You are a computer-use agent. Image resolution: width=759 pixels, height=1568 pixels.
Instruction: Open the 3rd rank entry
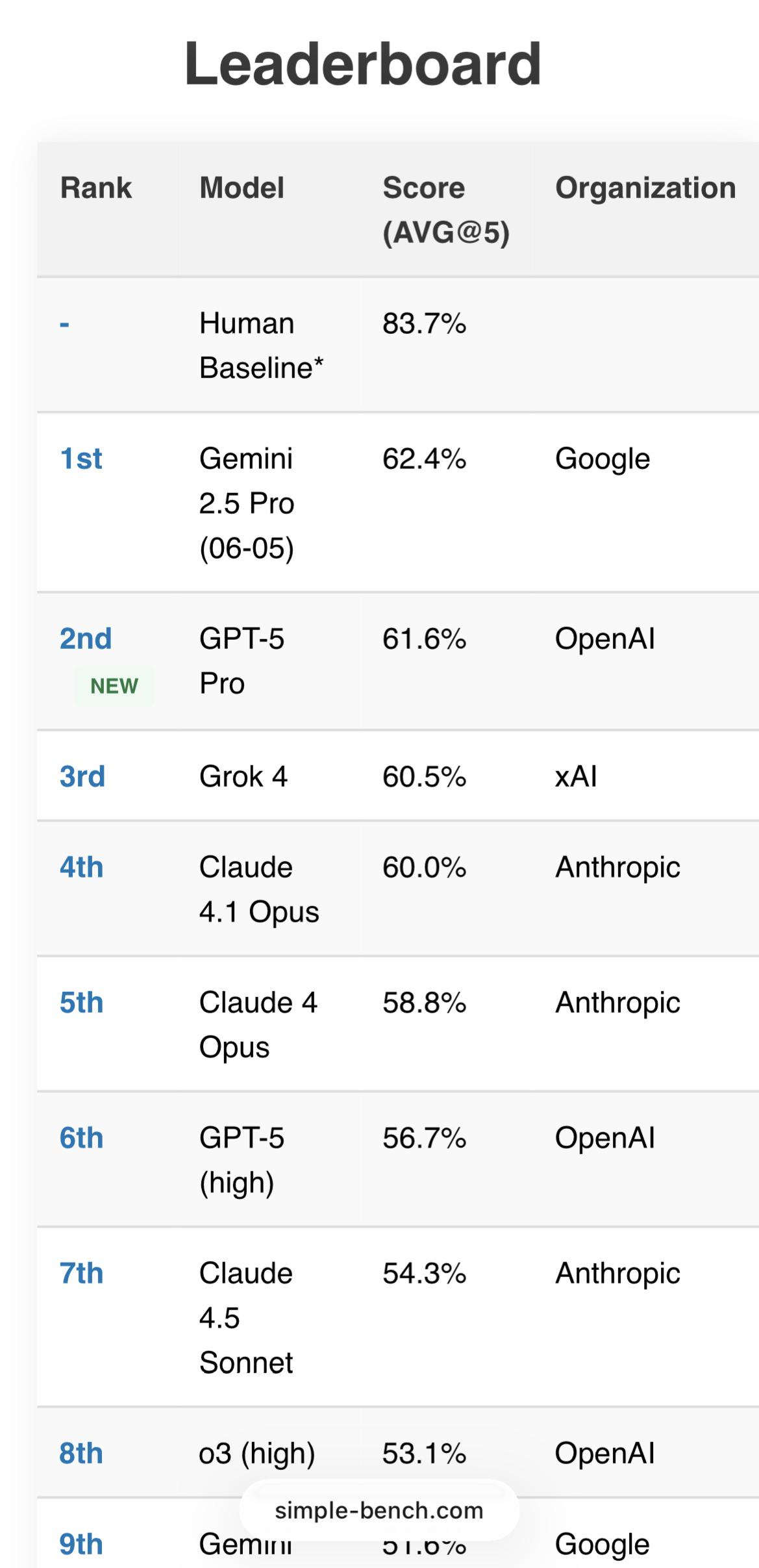(82, 776)
